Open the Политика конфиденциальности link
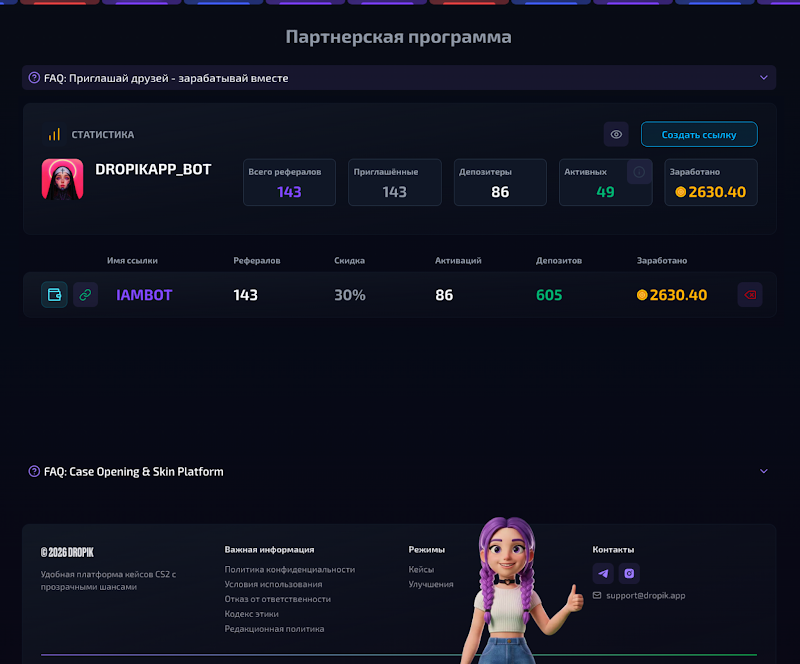The image size is (800, 664). [x=290, y=569]
